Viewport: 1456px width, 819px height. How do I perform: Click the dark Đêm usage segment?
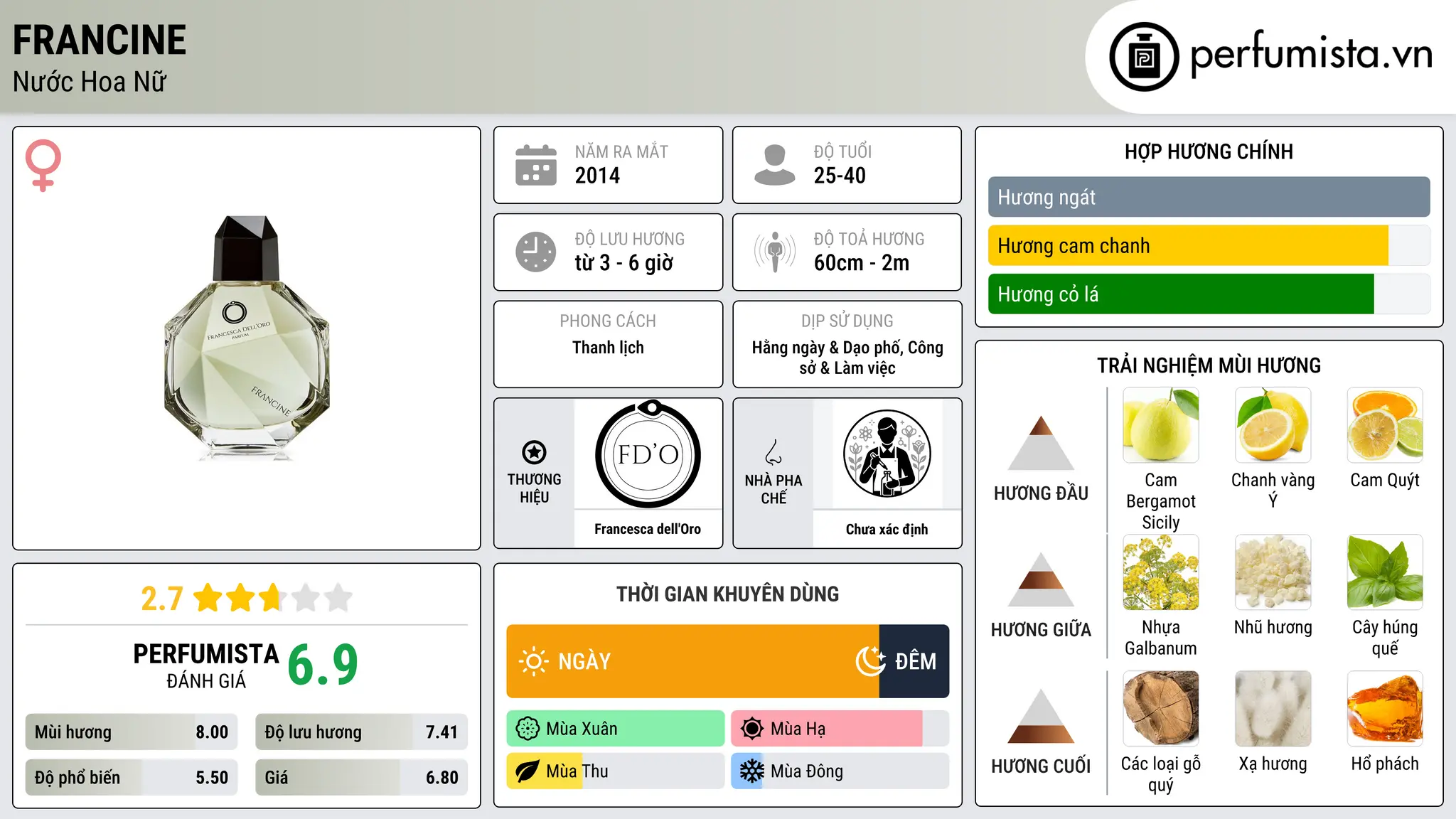[914, 661]
